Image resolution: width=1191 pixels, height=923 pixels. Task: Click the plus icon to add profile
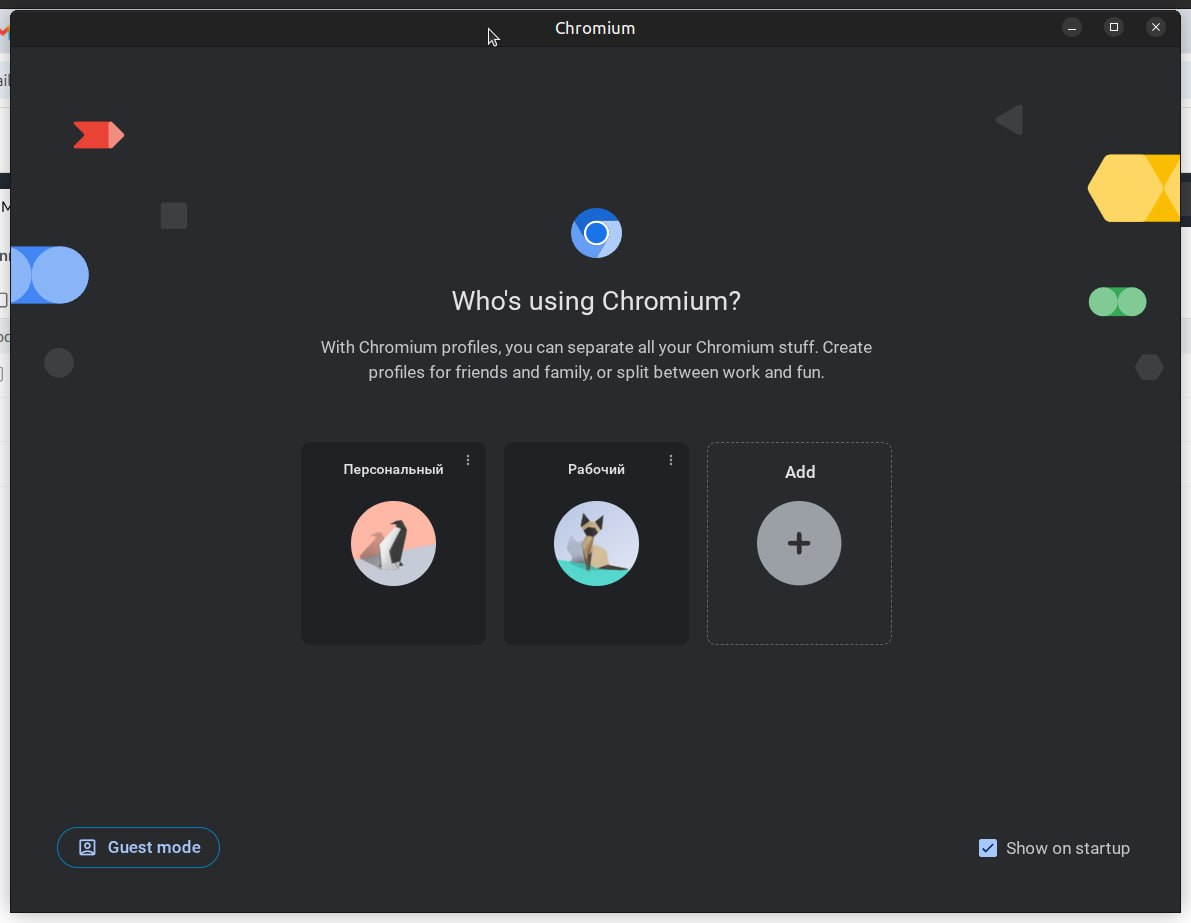click(x=799, y=543)
